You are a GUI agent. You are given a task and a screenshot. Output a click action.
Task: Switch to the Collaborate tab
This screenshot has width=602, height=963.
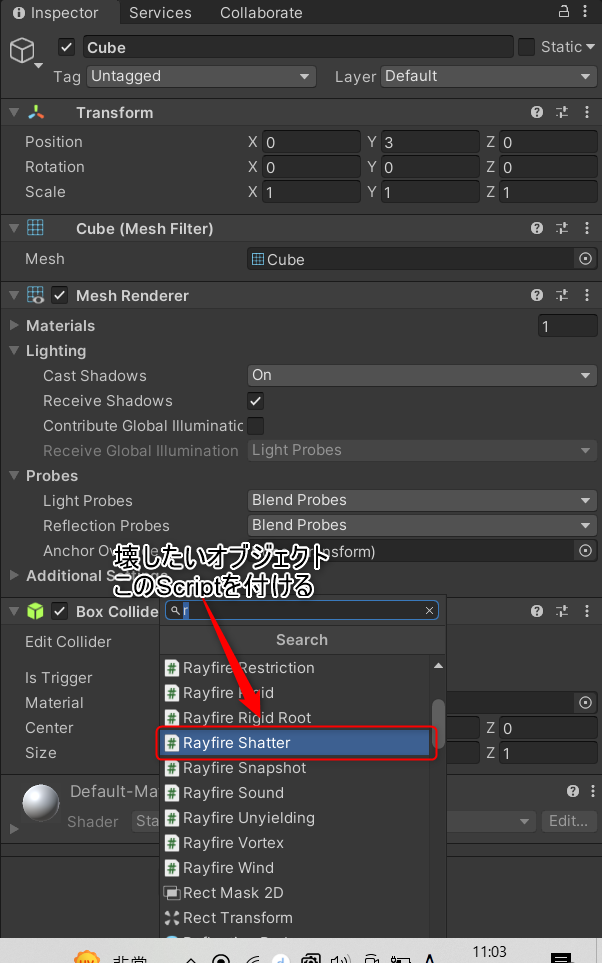[261, 12]
